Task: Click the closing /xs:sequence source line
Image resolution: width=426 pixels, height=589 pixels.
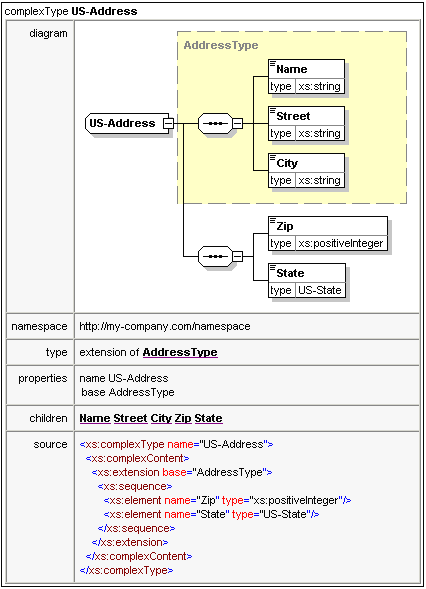Action: (136, 529)
